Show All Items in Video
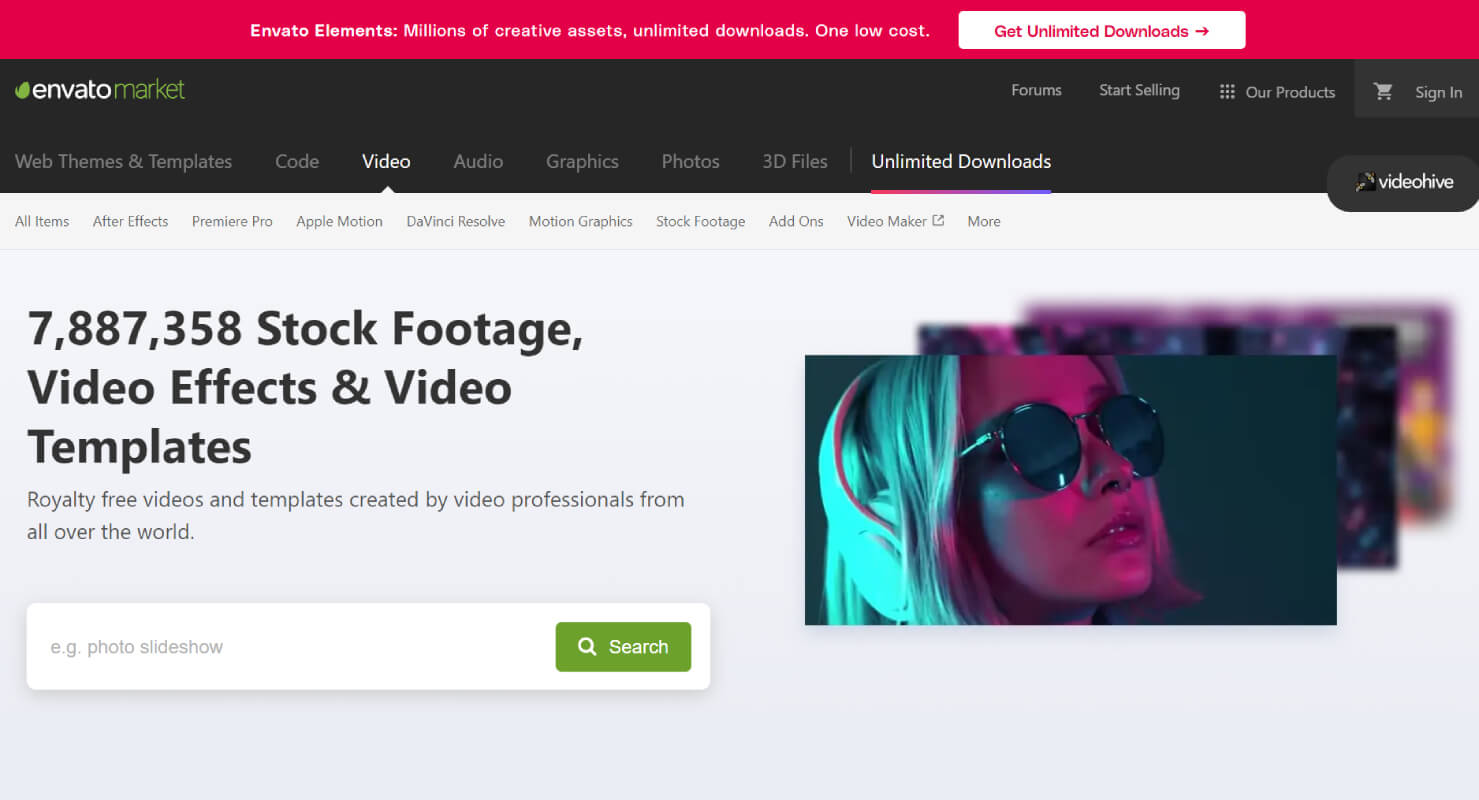Viewport: 1479px width, 800px height. [42, 221]
